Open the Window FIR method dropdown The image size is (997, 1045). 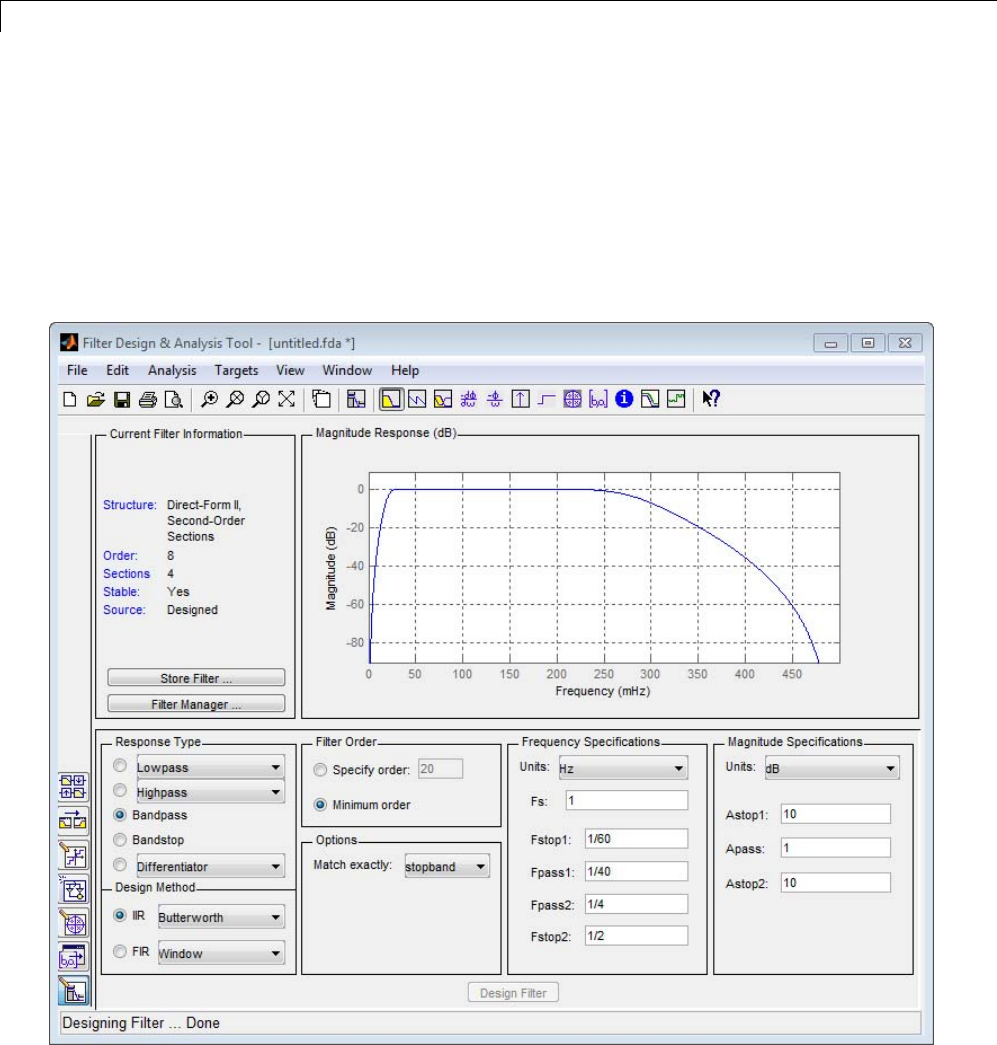pyautogui.click(x=221, y=953)
